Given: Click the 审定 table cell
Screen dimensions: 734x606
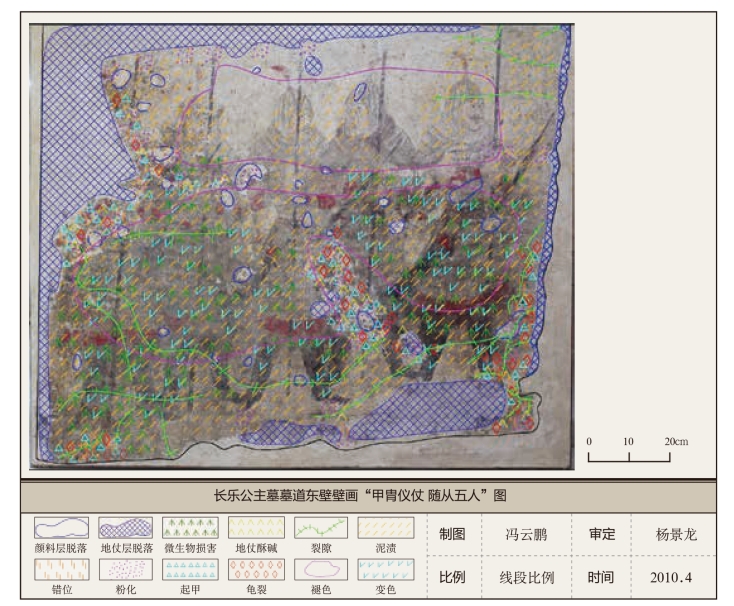Looking at the screenshot, I should 601,534.
